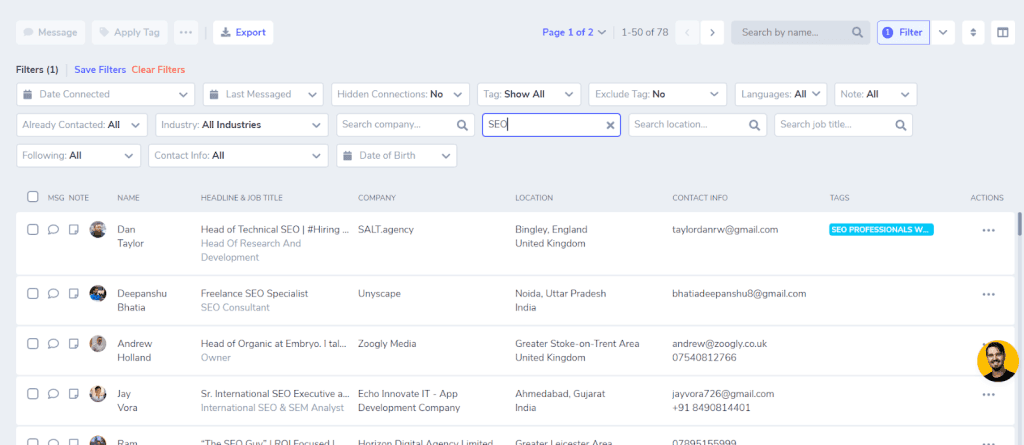
Task: Click the column layout icon at top right
Action: tap(1002, 32)
